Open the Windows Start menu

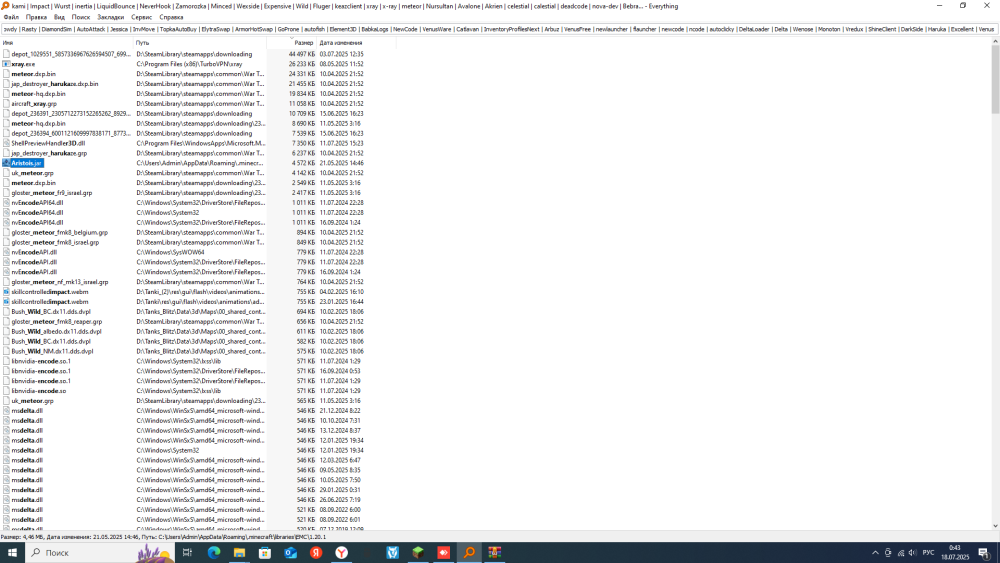[11, 553]
